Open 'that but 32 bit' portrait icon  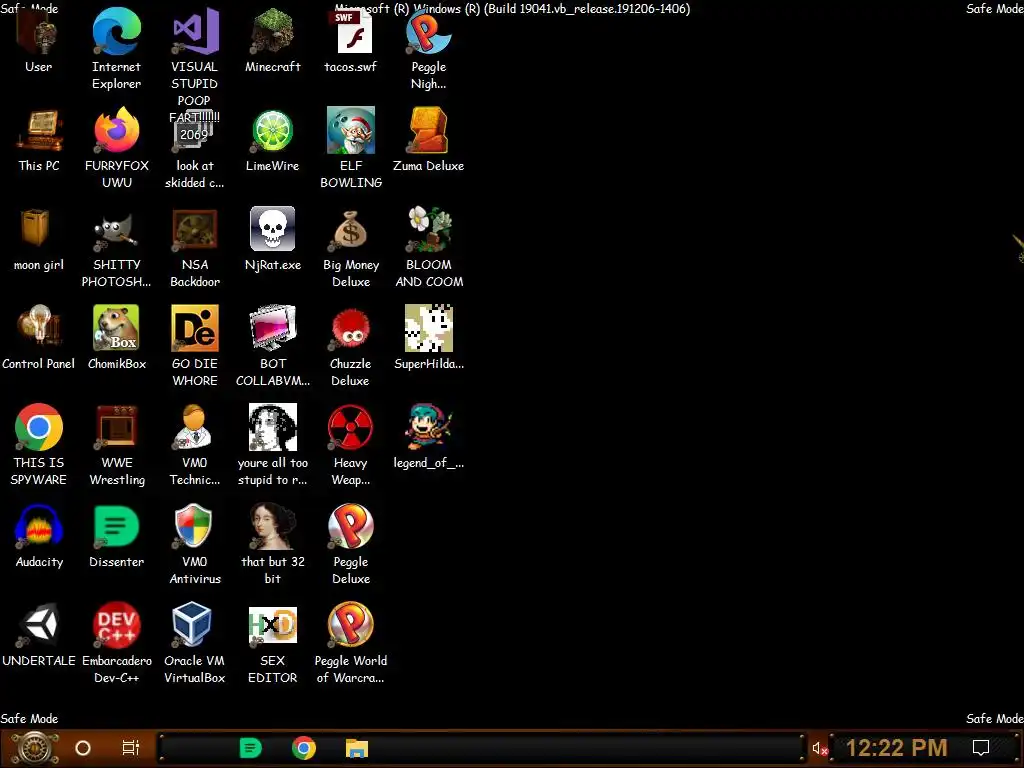click(x=272, y=526)
